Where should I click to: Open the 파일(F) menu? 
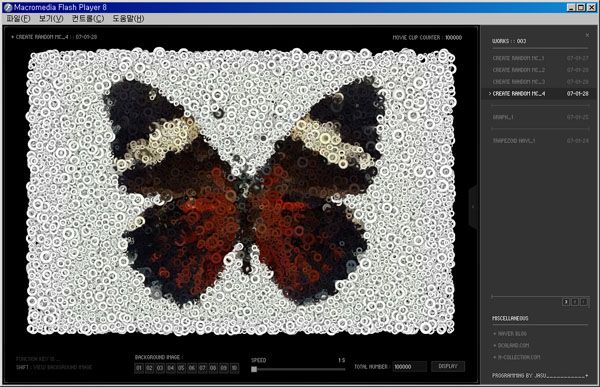(x=18, y=18)
